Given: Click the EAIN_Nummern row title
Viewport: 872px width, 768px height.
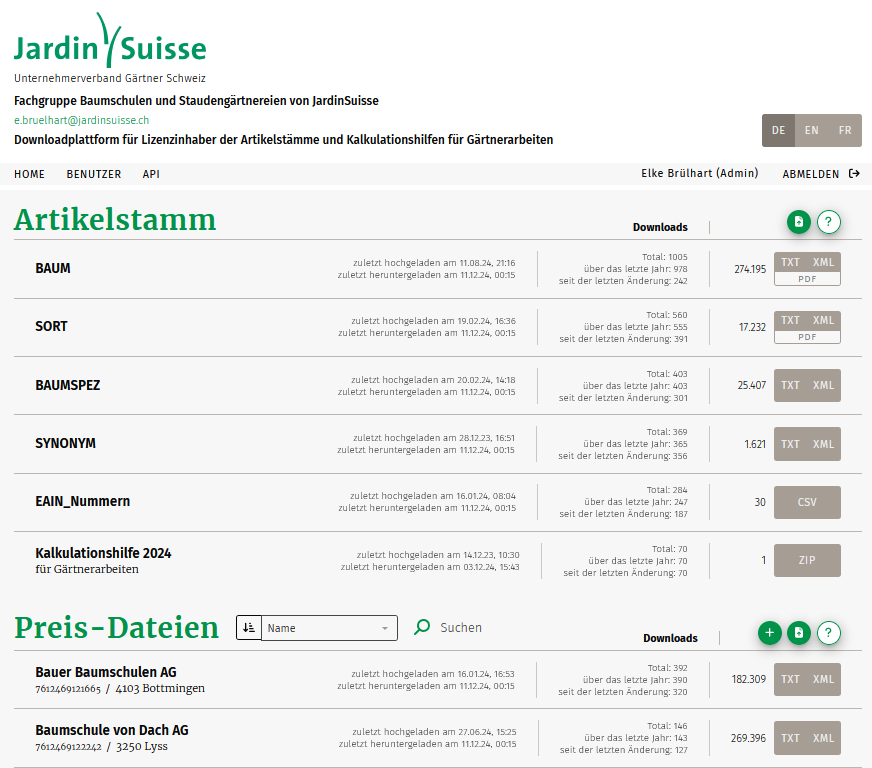Looking at the screenshot, I should pos(83,502).
